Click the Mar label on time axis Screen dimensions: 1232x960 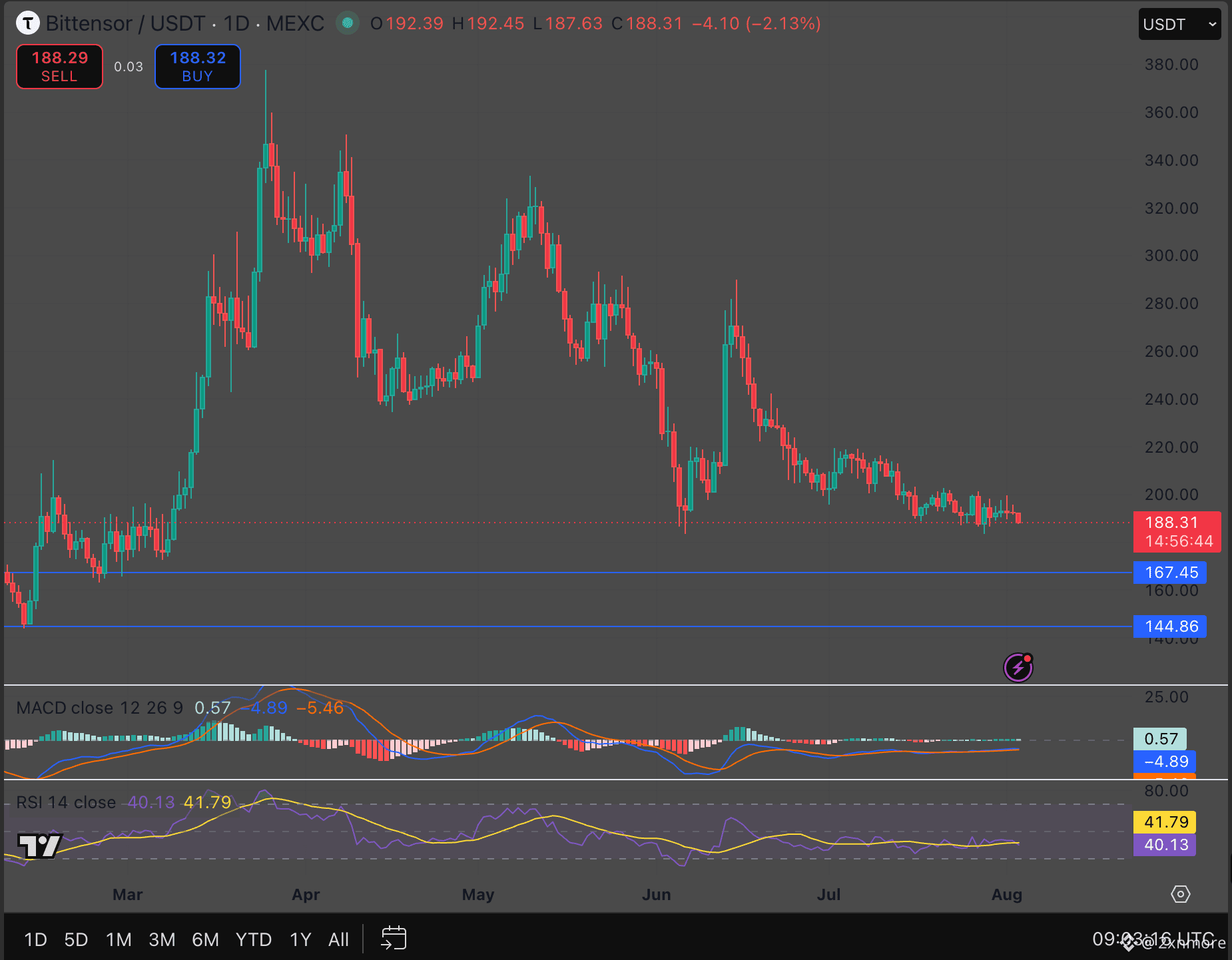128,895
